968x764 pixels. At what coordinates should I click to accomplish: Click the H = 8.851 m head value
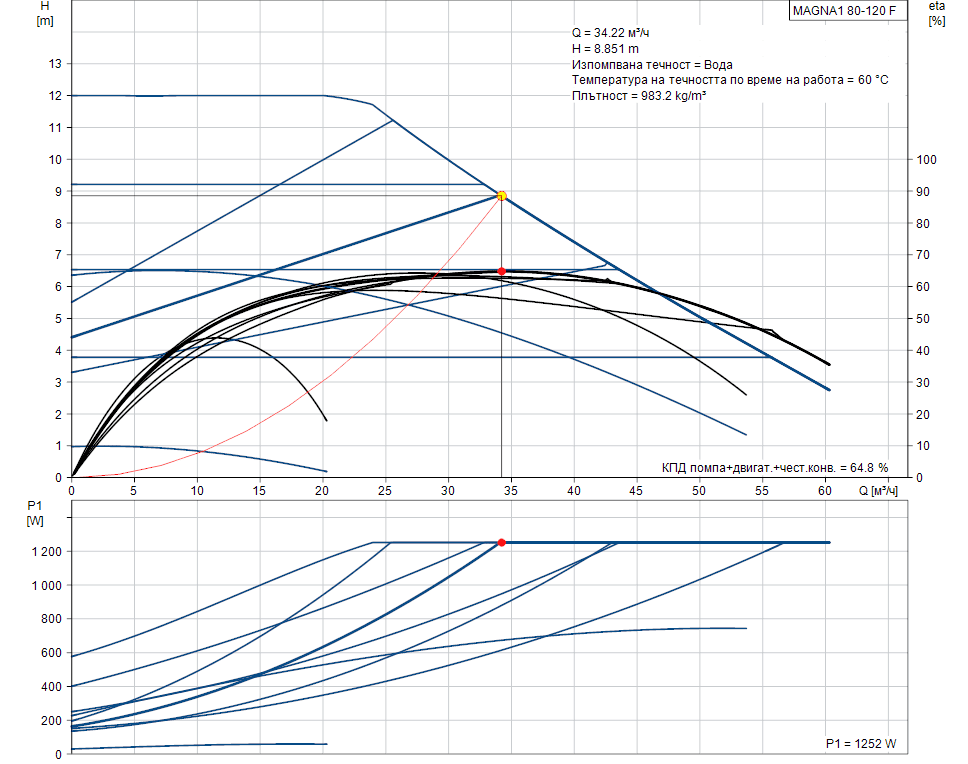click(606, 48)
